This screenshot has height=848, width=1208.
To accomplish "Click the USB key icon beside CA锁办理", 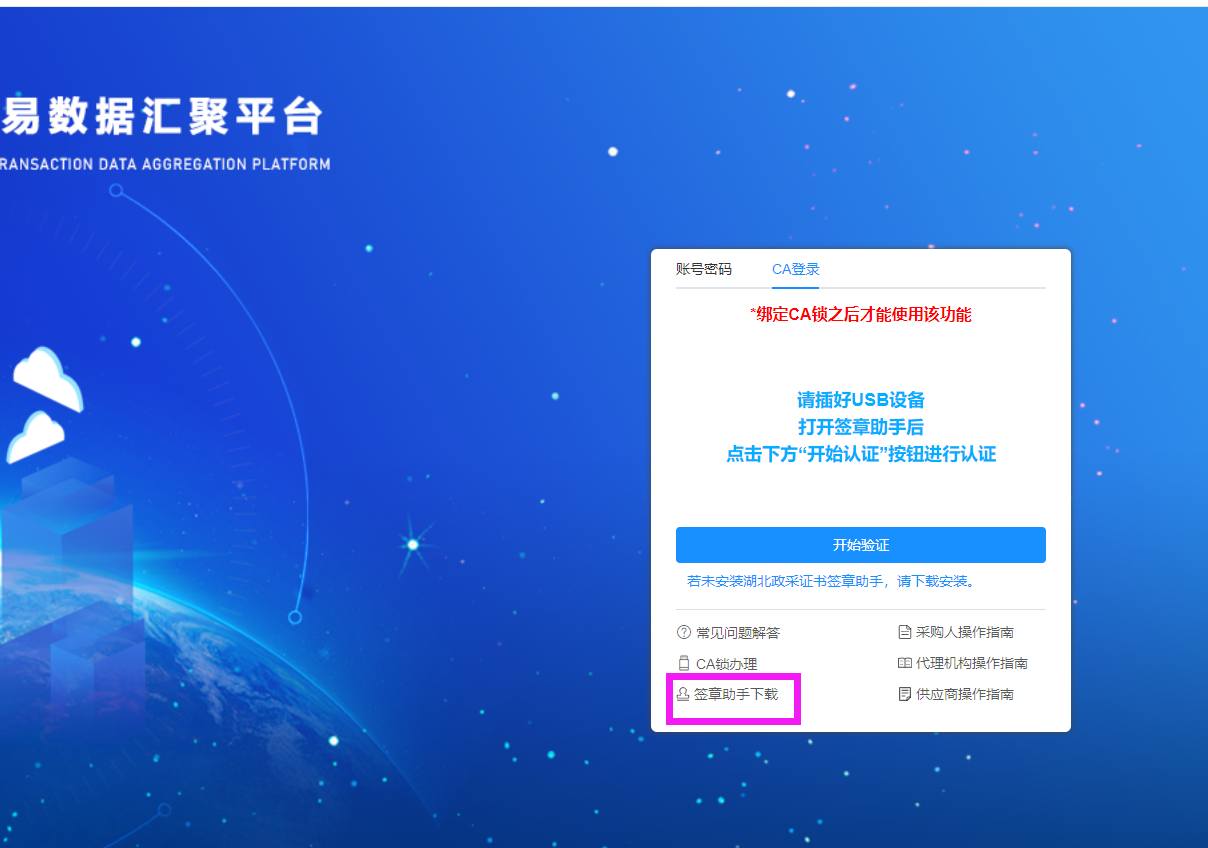I will (x=684, y=663).
